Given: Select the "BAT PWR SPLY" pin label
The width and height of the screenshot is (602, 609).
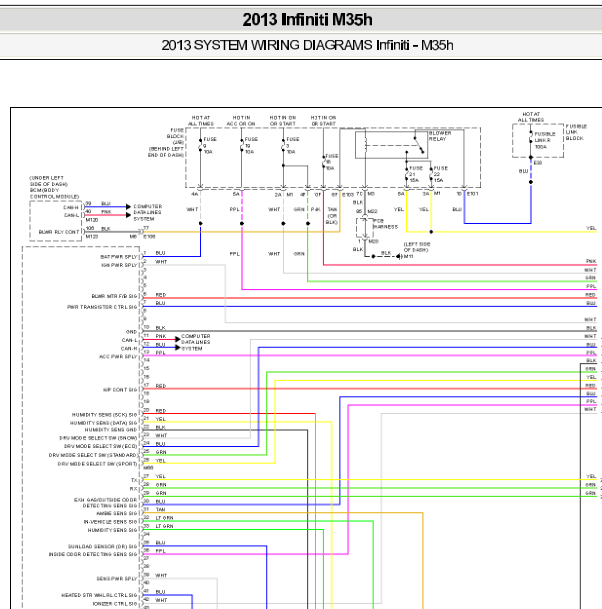Looking at the screenshot, I should (x=118, y=257).
